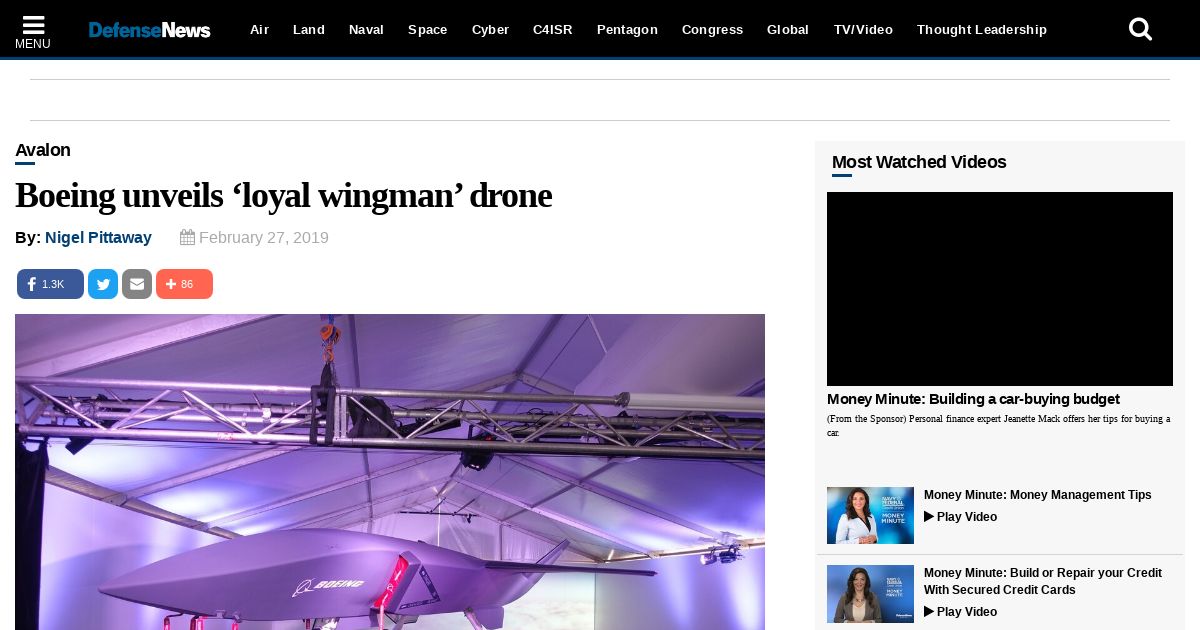
Task: Click the February 27, 2019 date
Action: pyautogui.click(x=254, y=238)
